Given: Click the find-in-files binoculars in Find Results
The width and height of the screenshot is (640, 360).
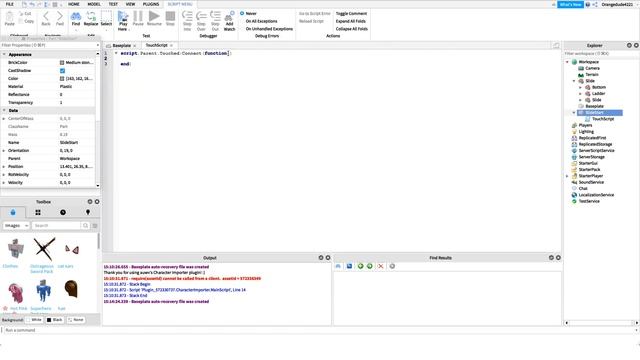Looking at the screenshot, I should click(x=338, y=266).
